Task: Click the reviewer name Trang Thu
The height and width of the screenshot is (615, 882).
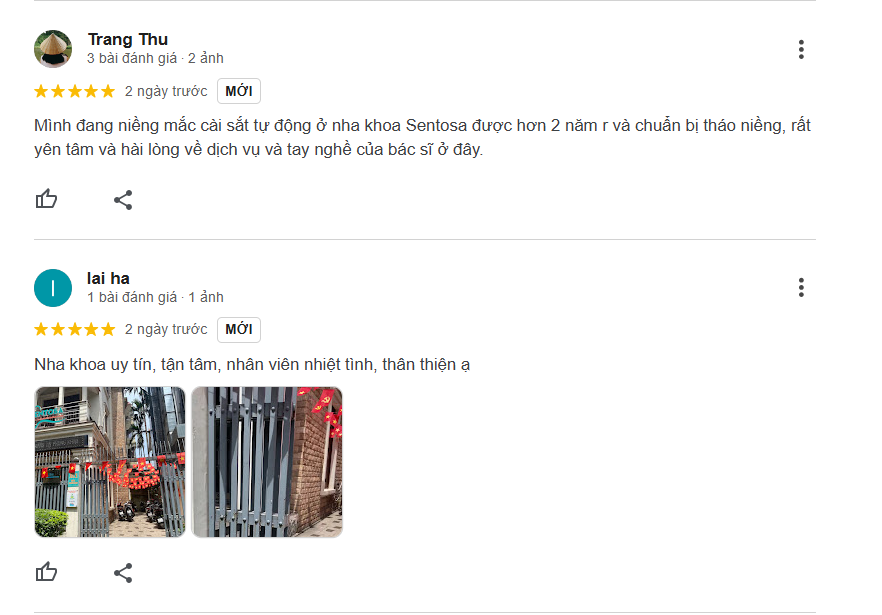Action: pyautogui.click(x=128, y=39)
